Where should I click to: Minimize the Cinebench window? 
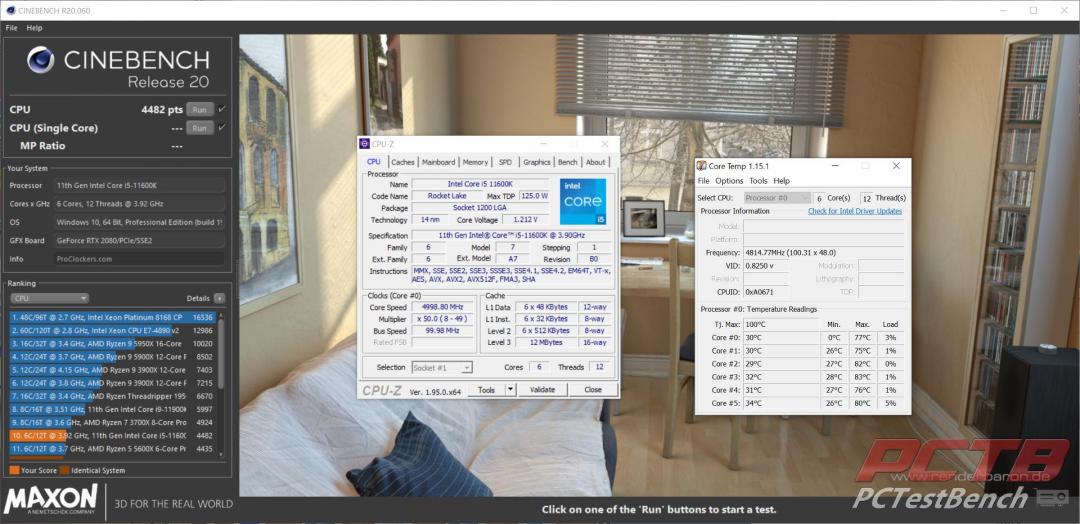pos(1005,10)
